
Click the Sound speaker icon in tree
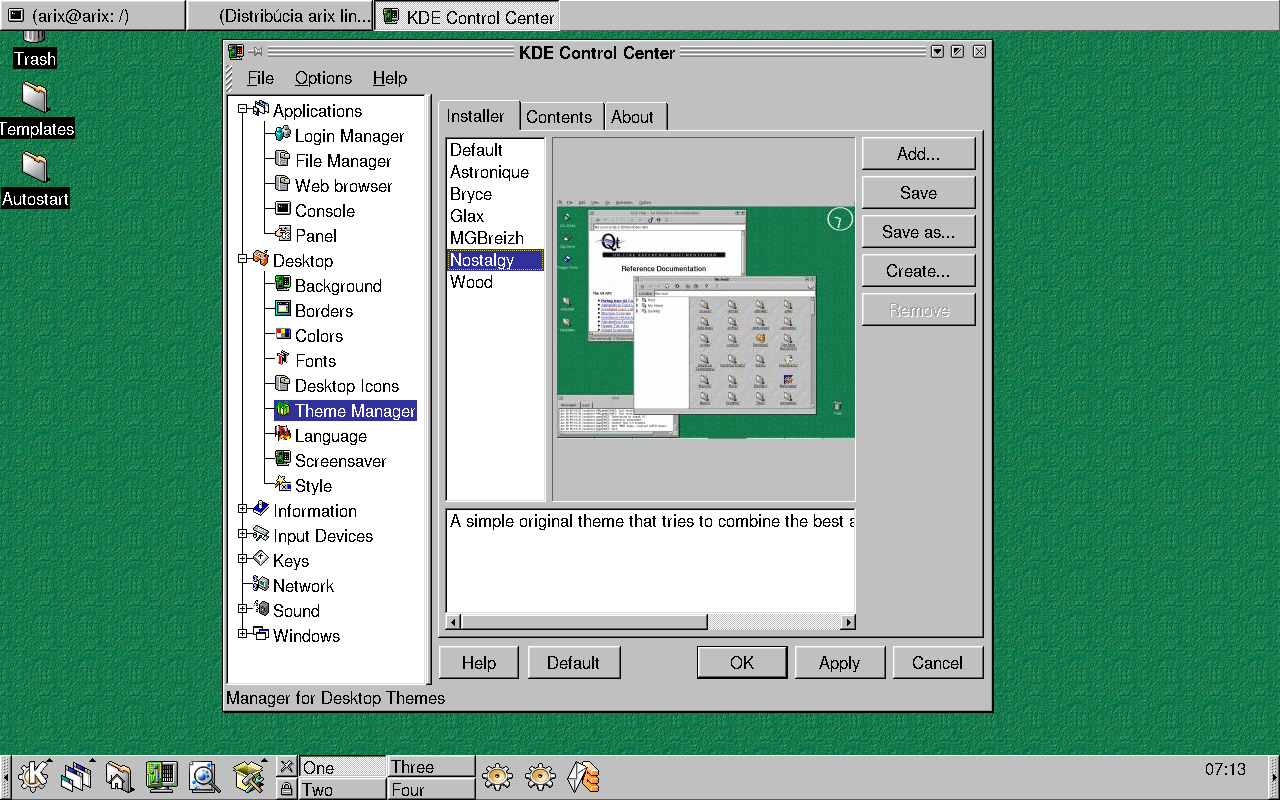click(x=261, y=610)
